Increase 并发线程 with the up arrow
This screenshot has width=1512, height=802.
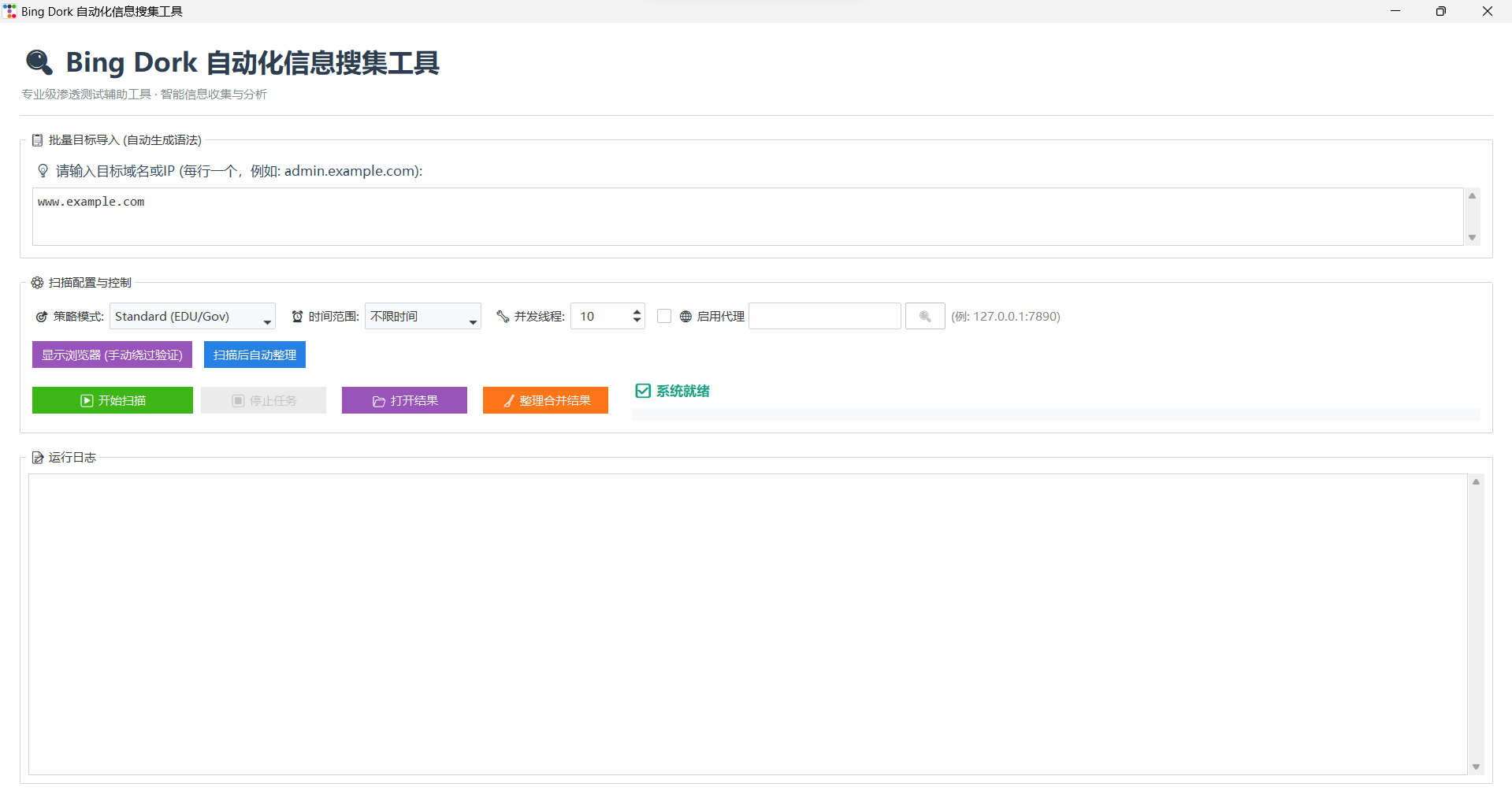pyautogui.click(x=637, y=311)
